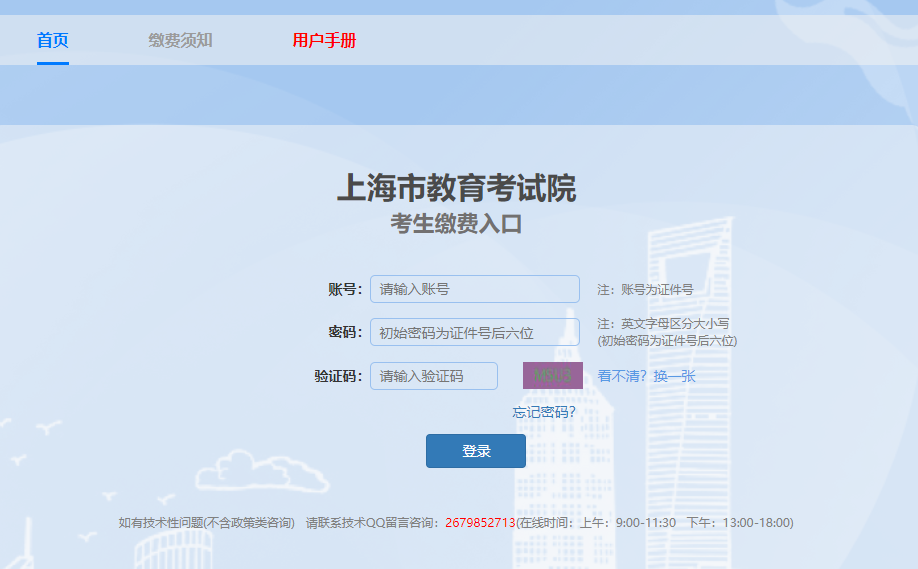Screen dimensions: 918x569
Task: Focus the 账号 input field
Action: click(474, 289)
